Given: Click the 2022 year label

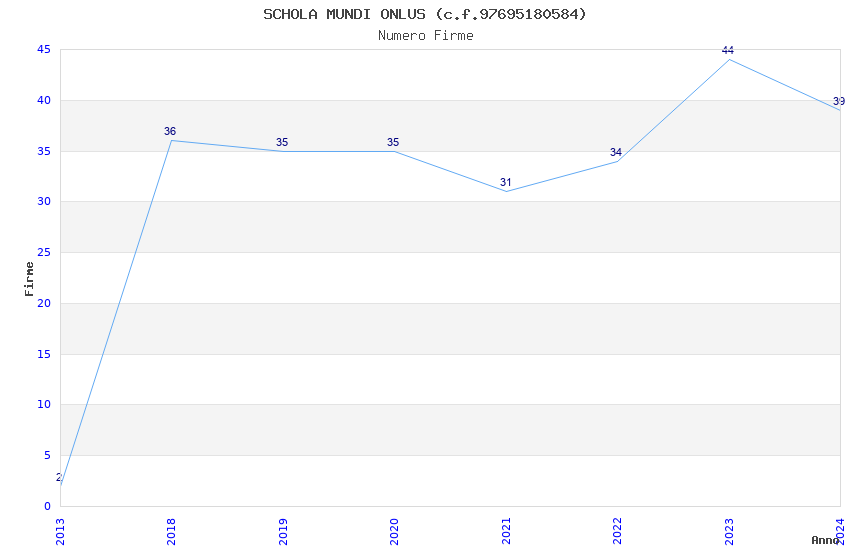Looking at the screenshot, I should [617, 532].
